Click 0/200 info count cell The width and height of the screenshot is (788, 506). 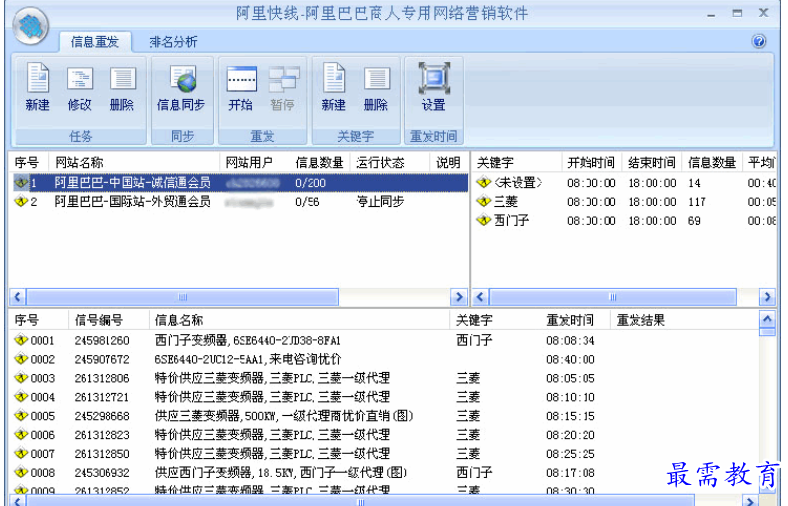click(x=311, y=183)
